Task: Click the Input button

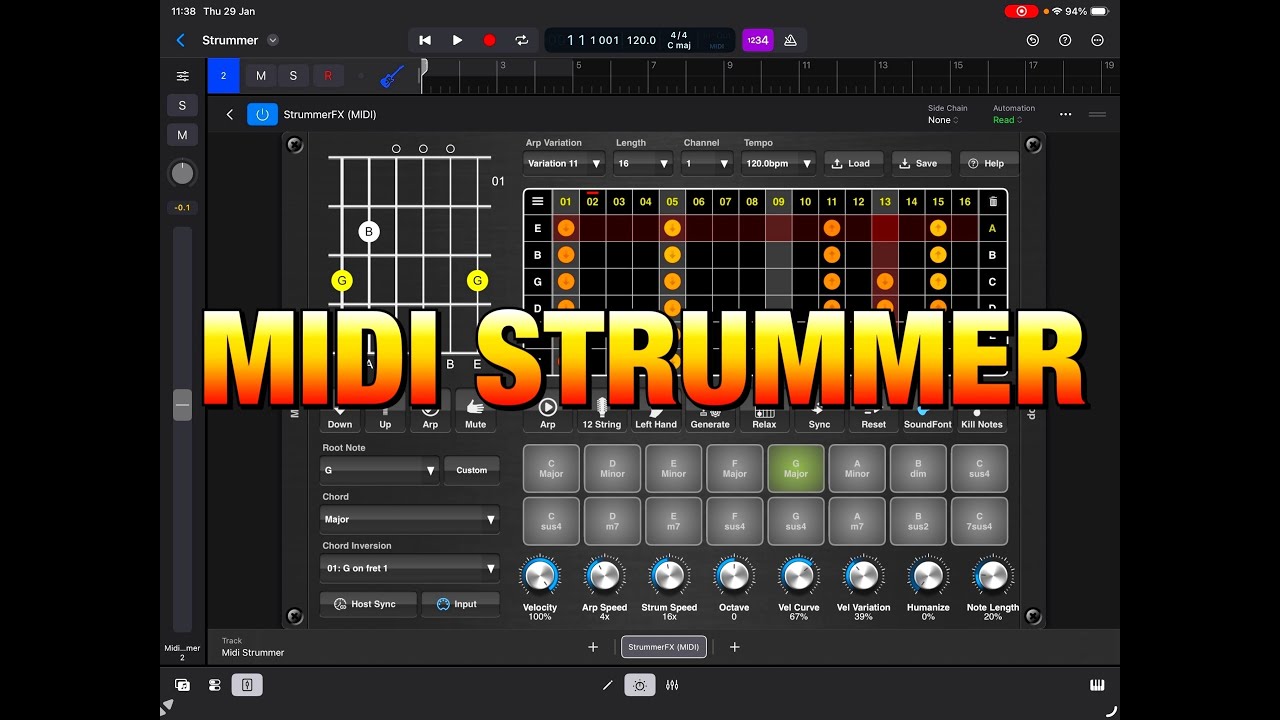Action: pyautogui.click(x=459, y=604)
